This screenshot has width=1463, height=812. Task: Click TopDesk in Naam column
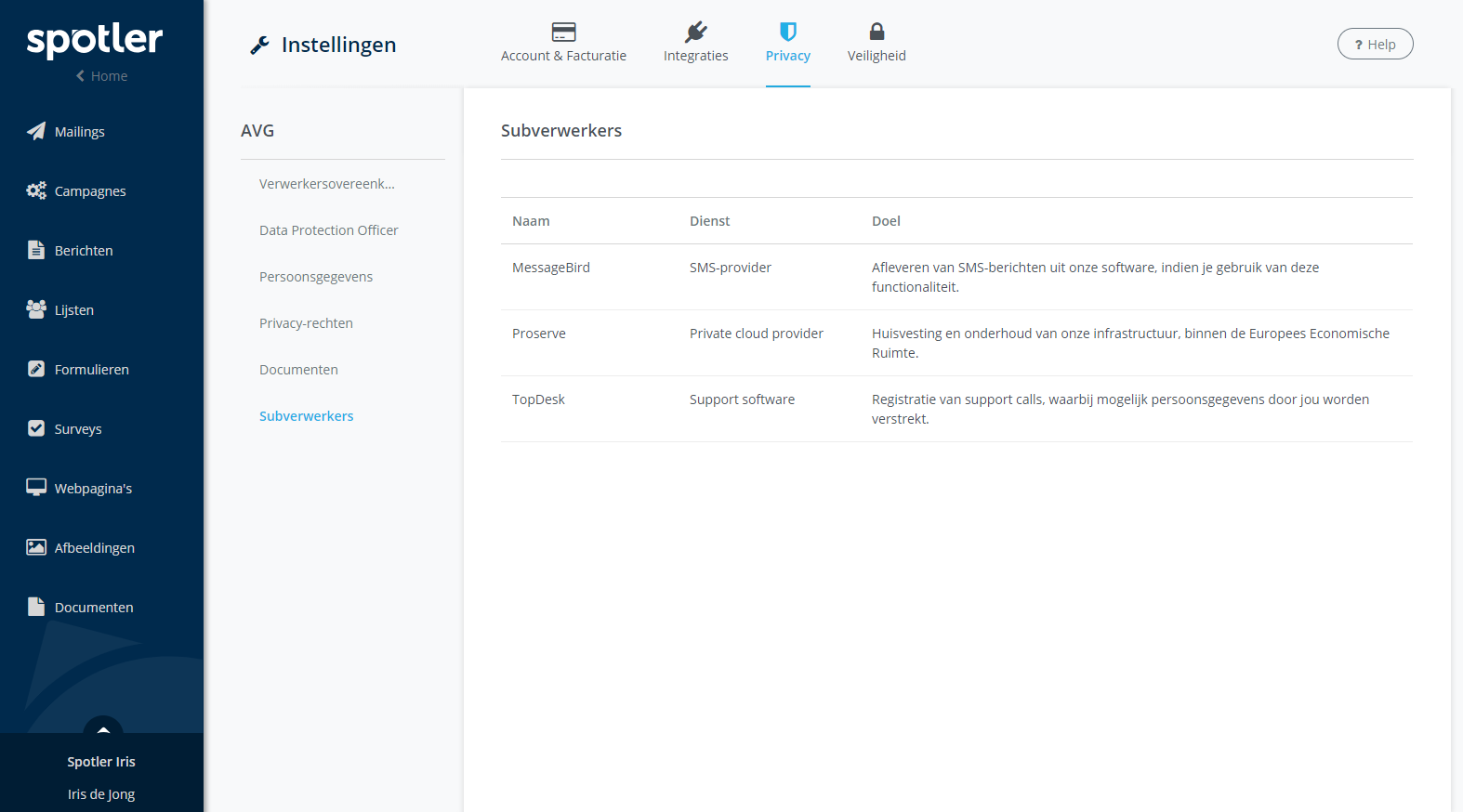[538, 399]
